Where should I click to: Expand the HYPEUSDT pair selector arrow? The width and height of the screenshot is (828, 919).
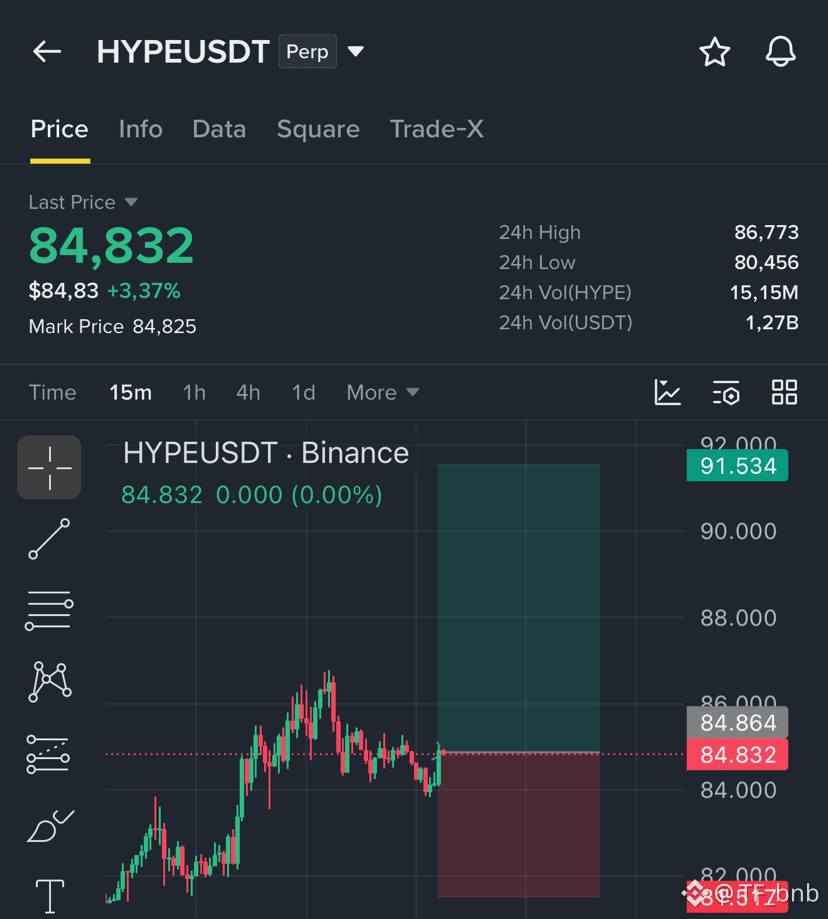(355, 52)
